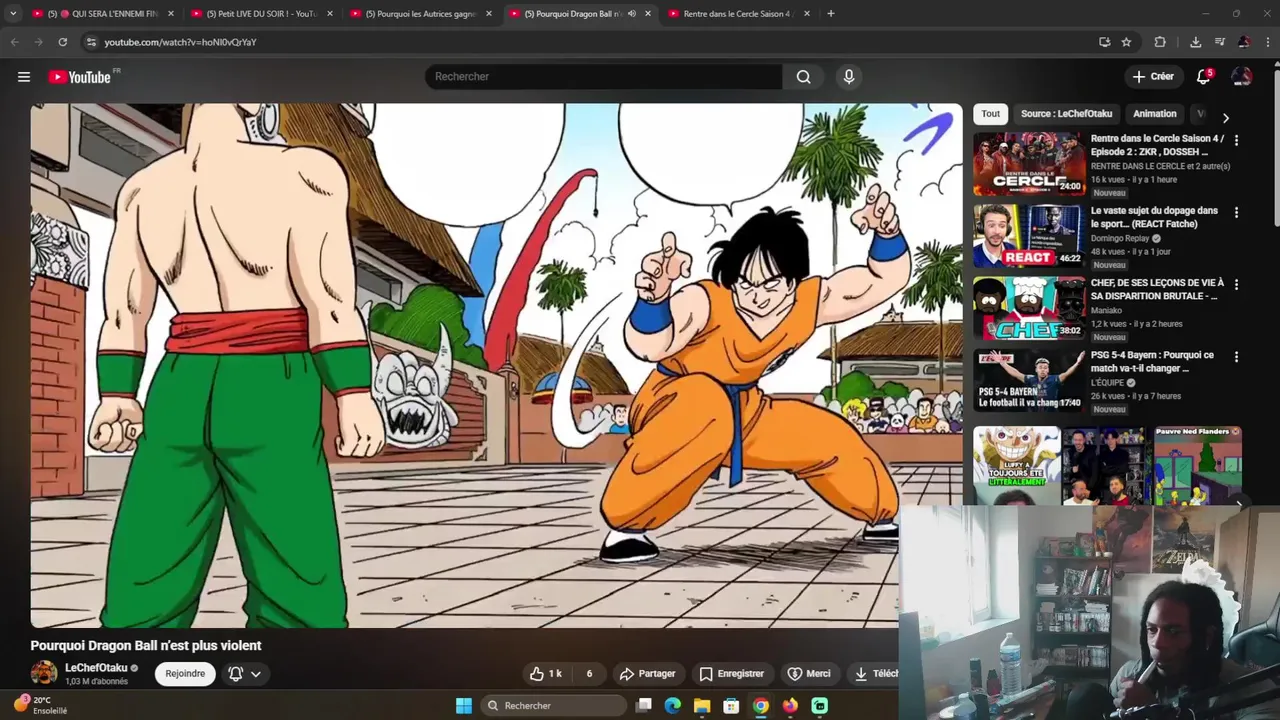Select the Animation filter chip

(1155, 114)
